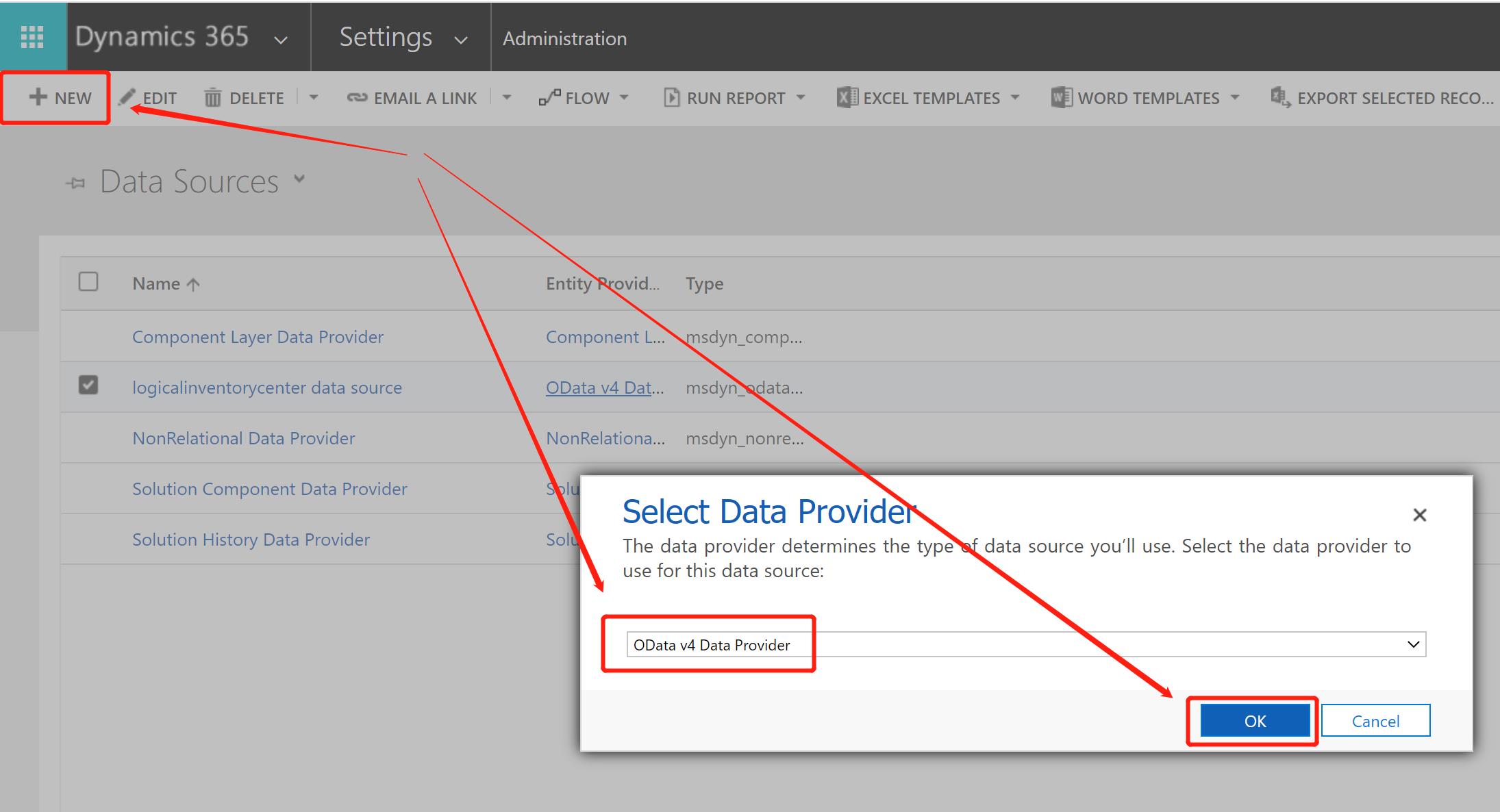1500x812 pixels.
Task: Click the RUN REPORT document icon
Action: tap(672, 98)
